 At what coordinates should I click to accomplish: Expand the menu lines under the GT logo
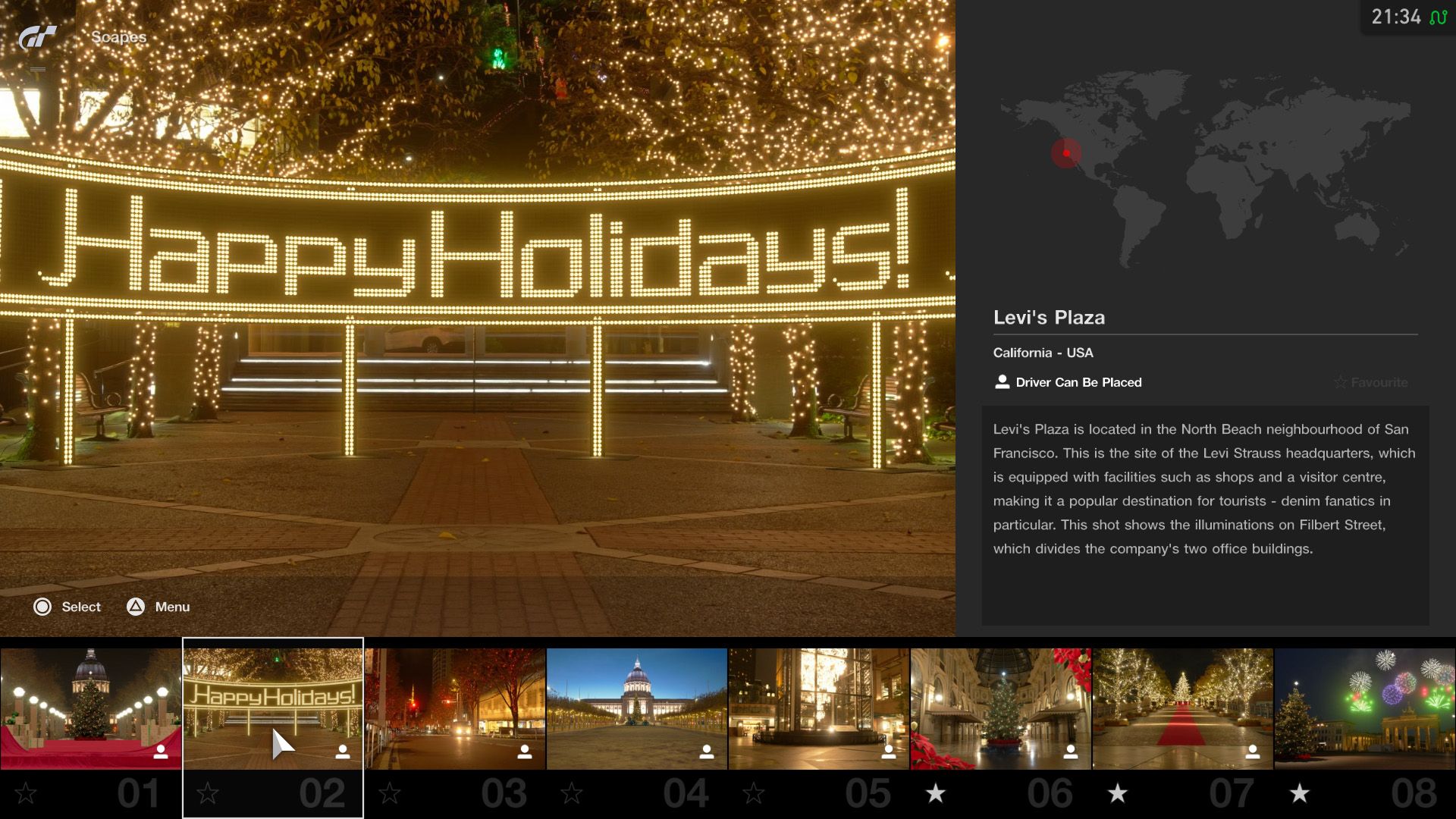[38, 69]
